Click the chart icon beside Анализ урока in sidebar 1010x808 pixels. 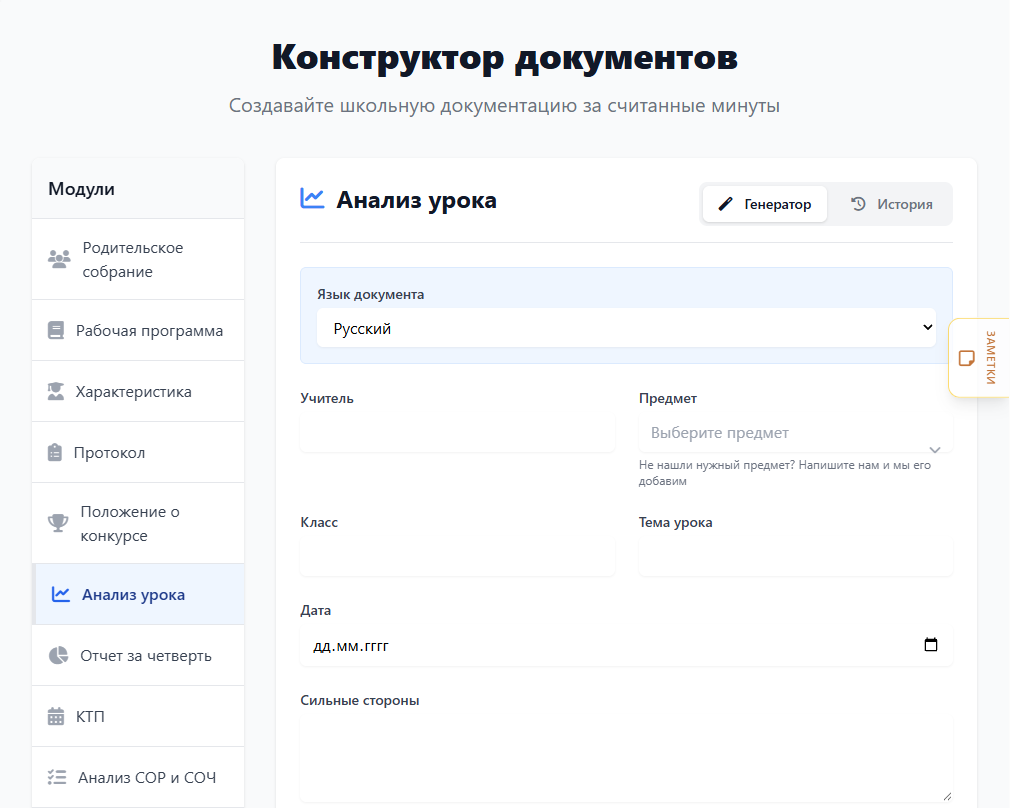[61, 594]
